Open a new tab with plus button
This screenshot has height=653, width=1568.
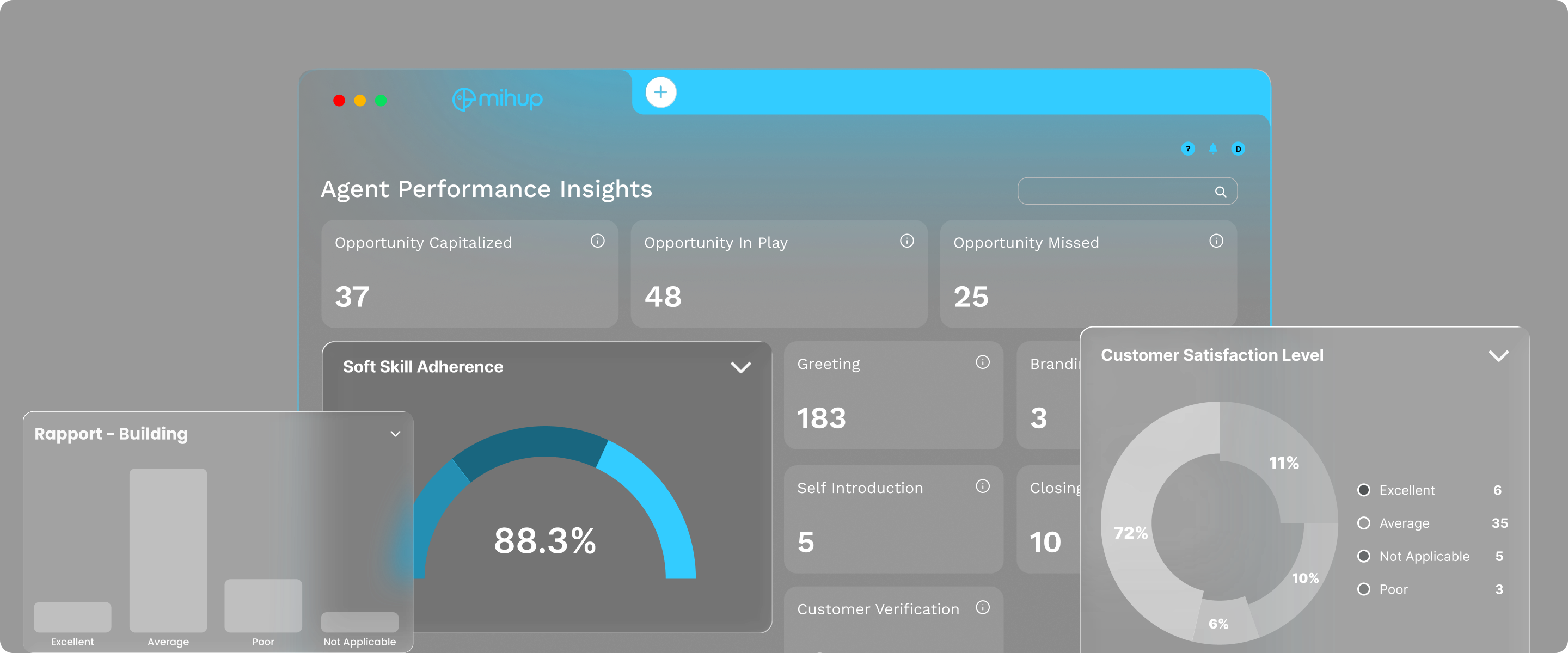[660, 93]
